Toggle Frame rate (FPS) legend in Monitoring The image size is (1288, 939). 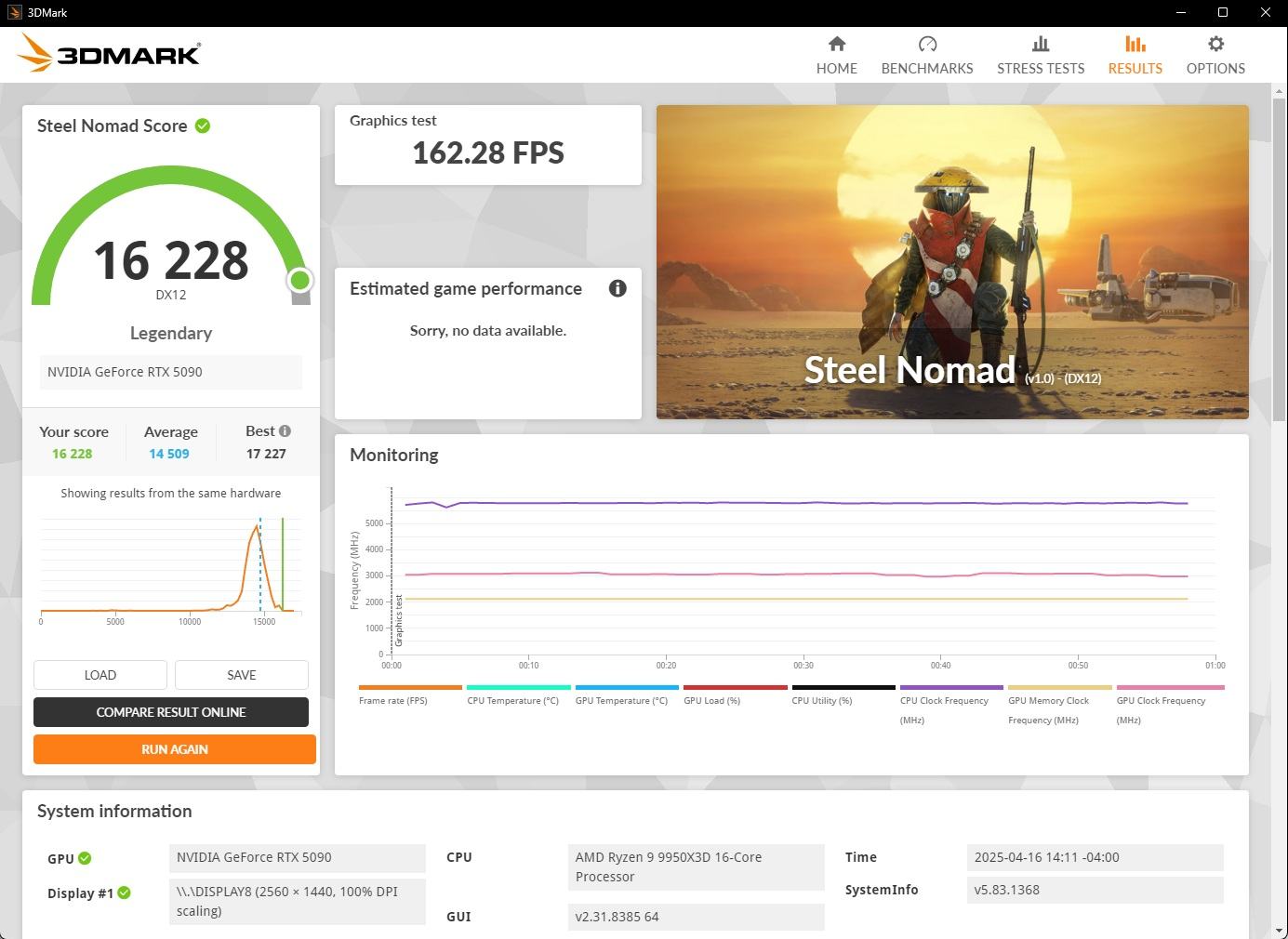pyautogui.click(x=409, y=695)
